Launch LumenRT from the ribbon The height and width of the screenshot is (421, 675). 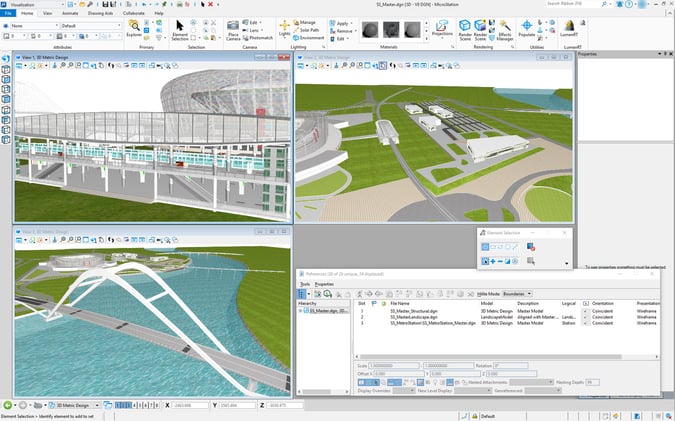click(x=570, y=28)
